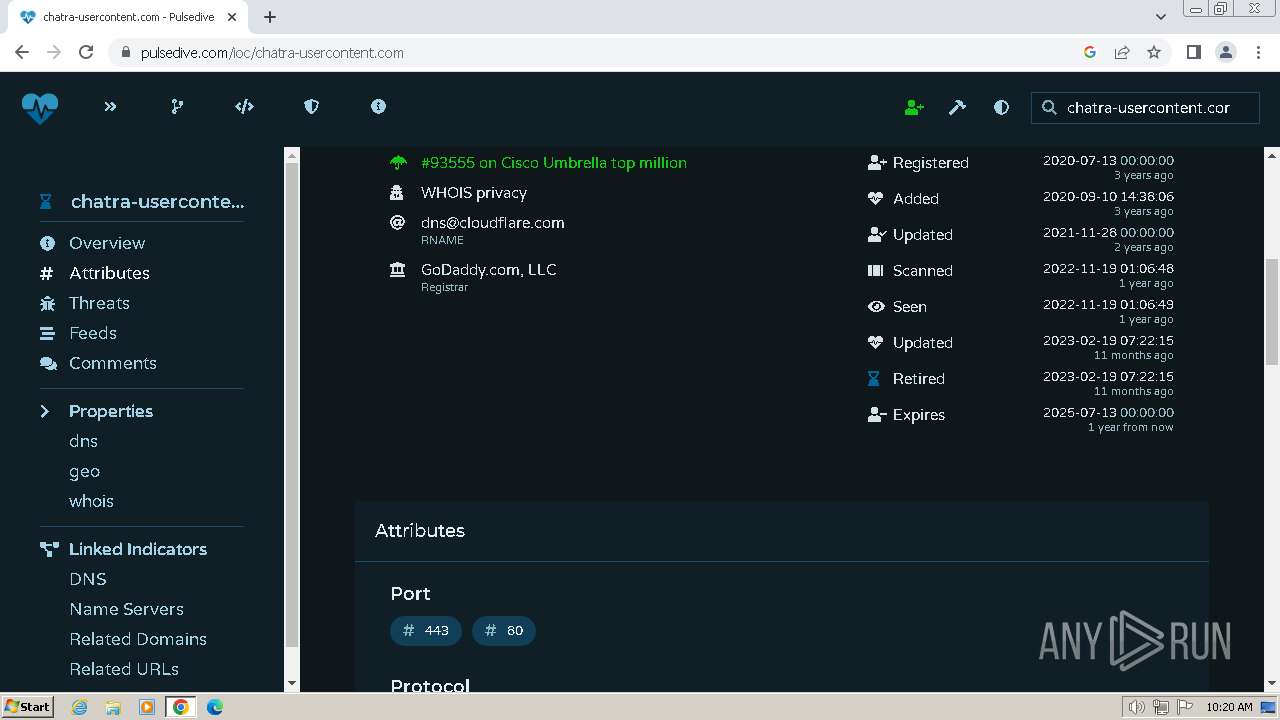The height and width of the screenshot is (720, 1280).
Task: Click the Registered user icon
Action: pos(877,162)
